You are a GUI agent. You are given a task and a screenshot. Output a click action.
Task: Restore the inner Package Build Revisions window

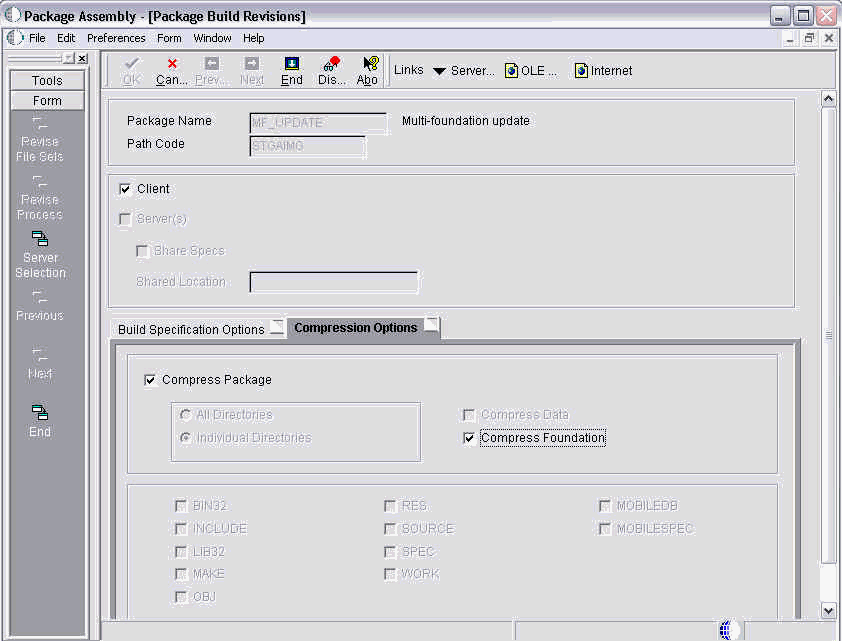pyautogui.click(x=809, y=38)
